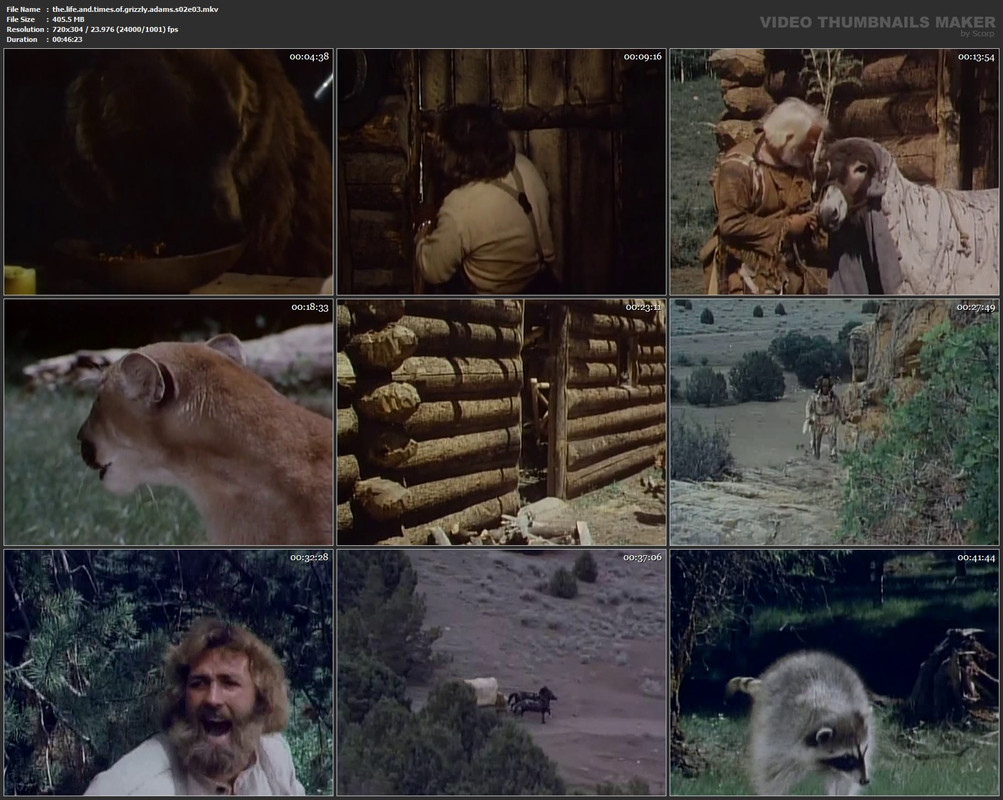Select the cabin door thumbnail at 00:09:16
Screen dimensions: 1003x800
(x=502, y=172)
